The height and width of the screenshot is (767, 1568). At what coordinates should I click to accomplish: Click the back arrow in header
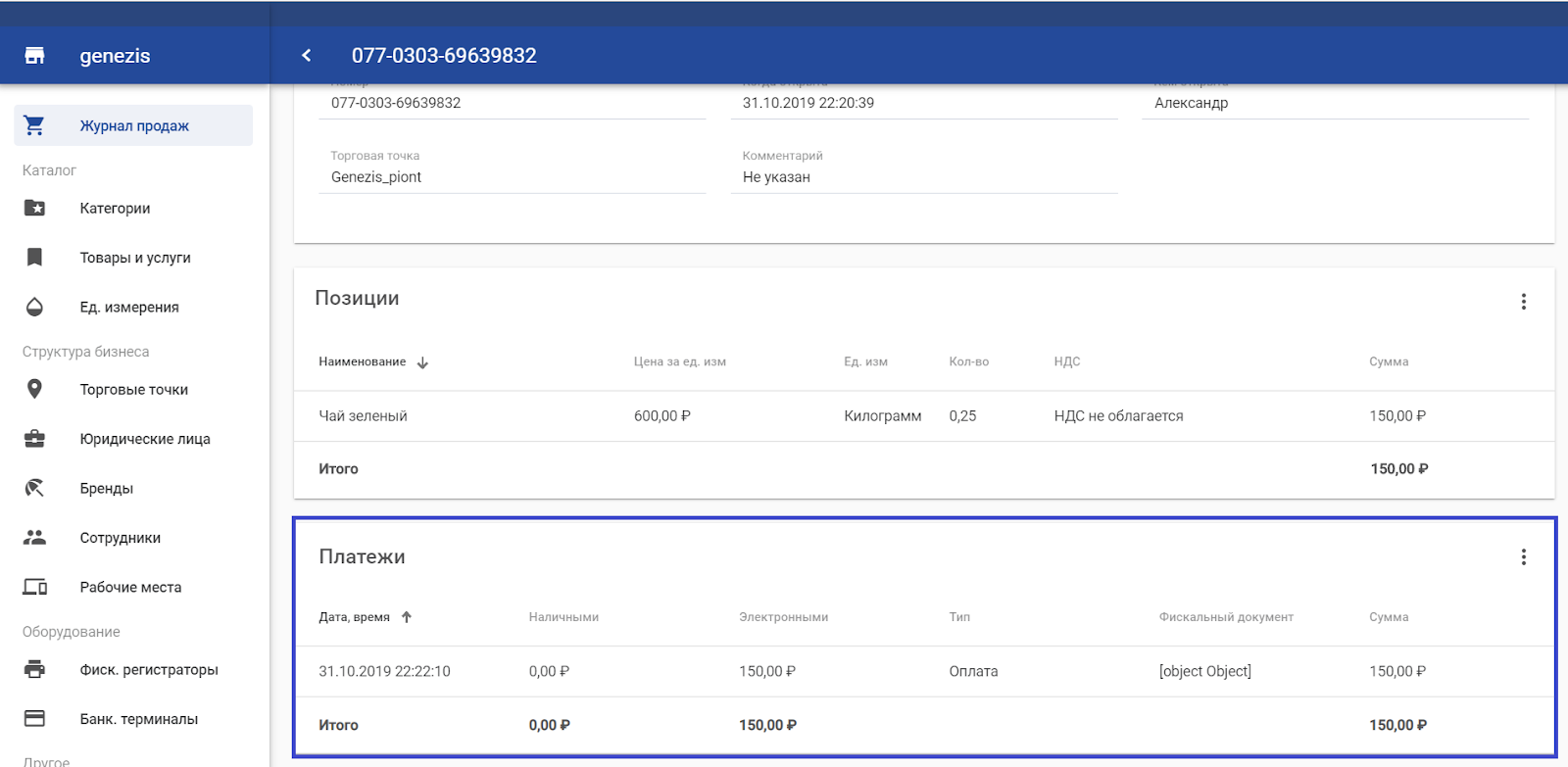click(307, 56)
